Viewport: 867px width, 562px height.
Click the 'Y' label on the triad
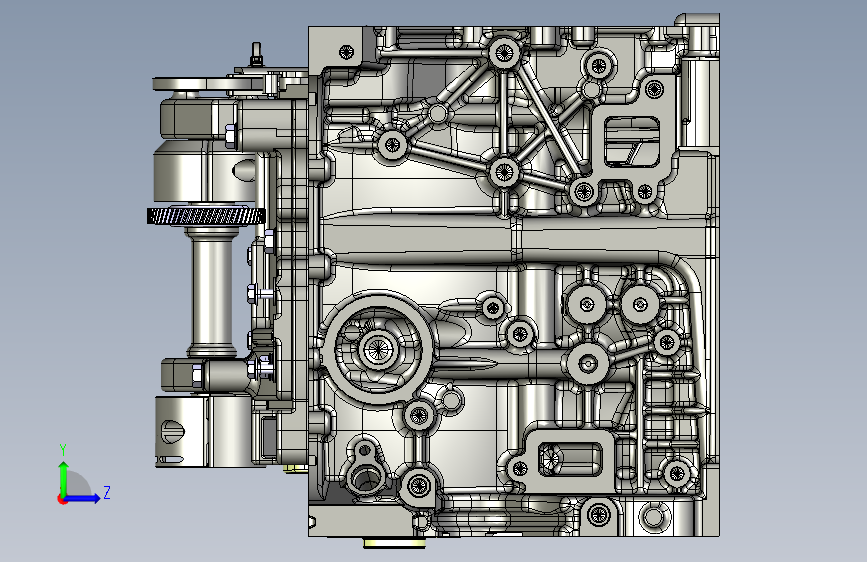(x=63, y=450)
